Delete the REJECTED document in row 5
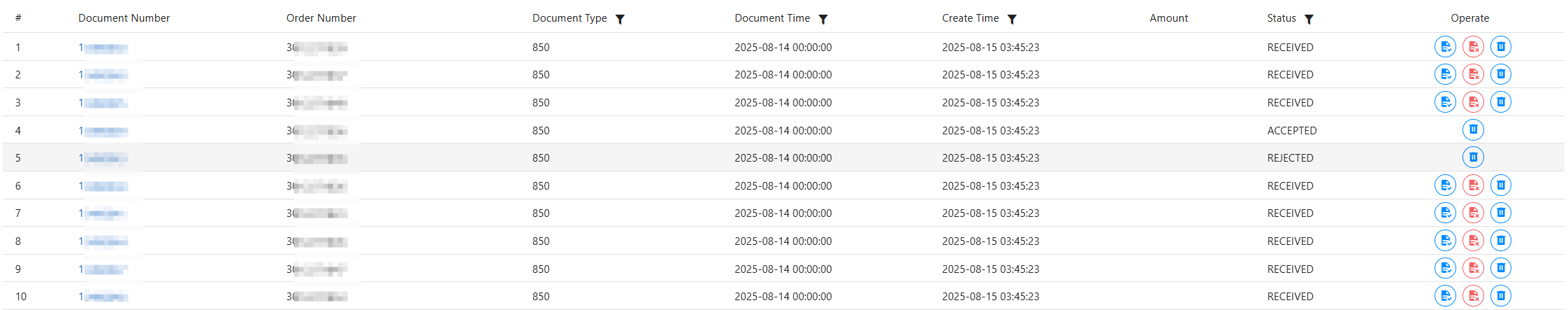The image size is (1568, 310). pos(1472,157)
